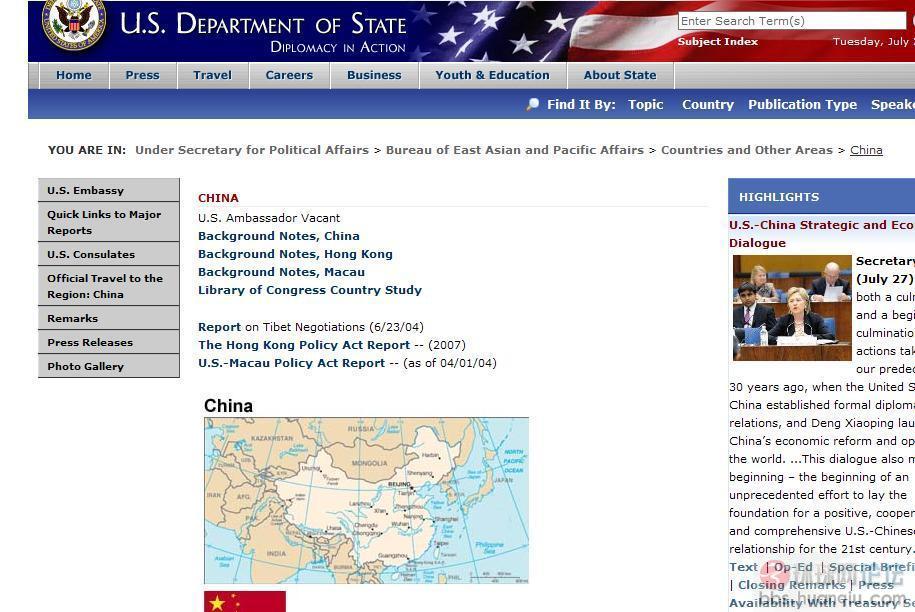Go to the Travel tab
The width and height of the screenshot is (915, 612).
pos(212,75)
